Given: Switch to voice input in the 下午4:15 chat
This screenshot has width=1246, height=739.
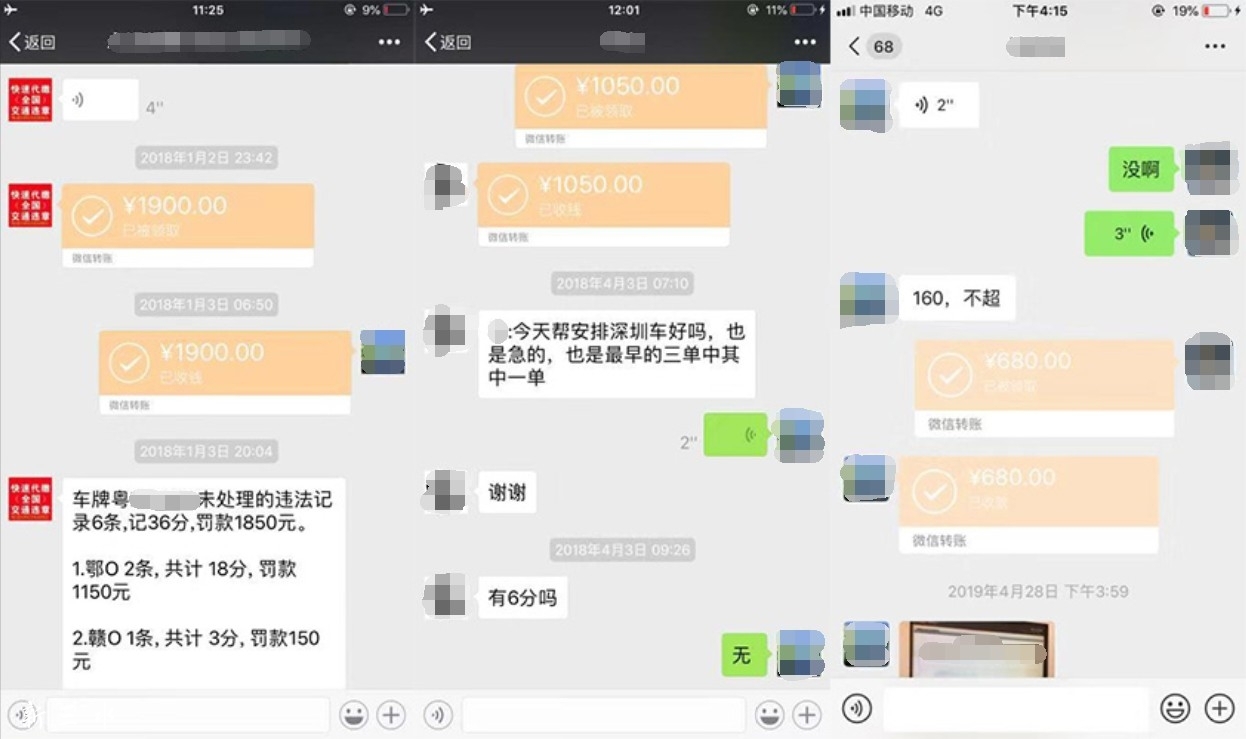Looking at the screenshot, I should tap(857, 709).
